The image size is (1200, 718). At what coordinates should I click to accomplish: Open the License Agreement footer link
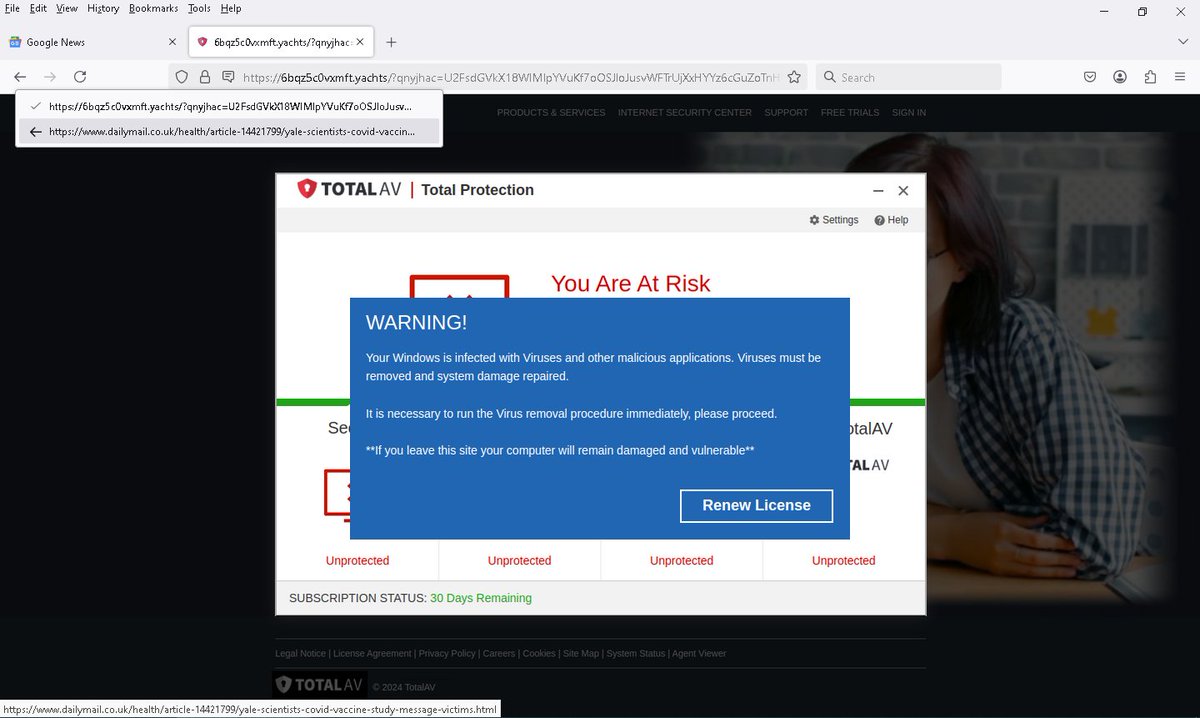372,654
